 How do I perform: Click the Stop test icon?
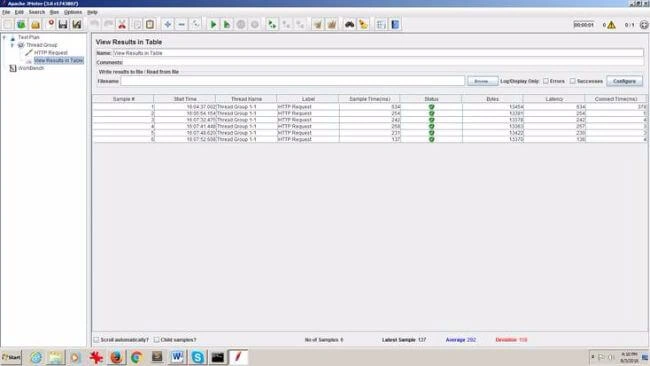[241, 24]
